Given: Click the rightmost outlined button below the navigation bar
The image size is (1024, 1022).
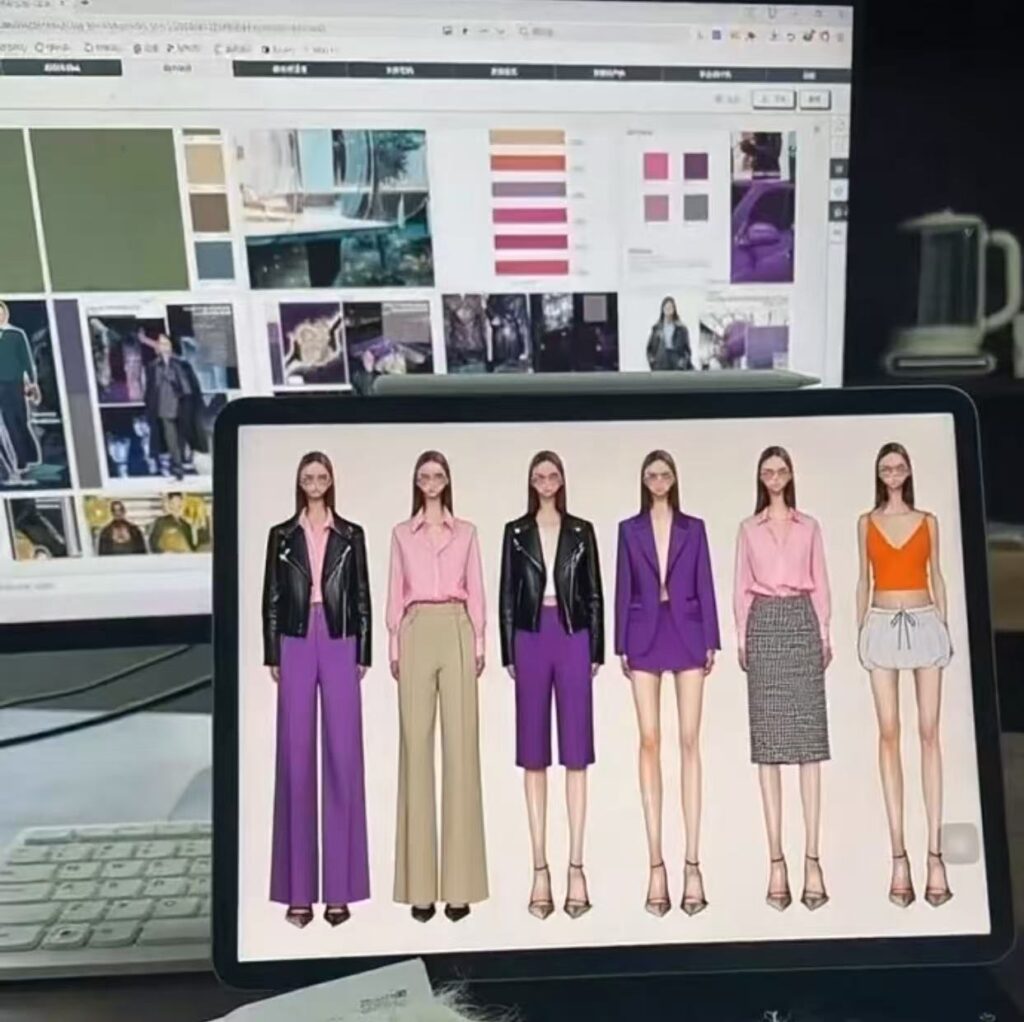Looking at the screenshot, I should click(x=815, y=98).
